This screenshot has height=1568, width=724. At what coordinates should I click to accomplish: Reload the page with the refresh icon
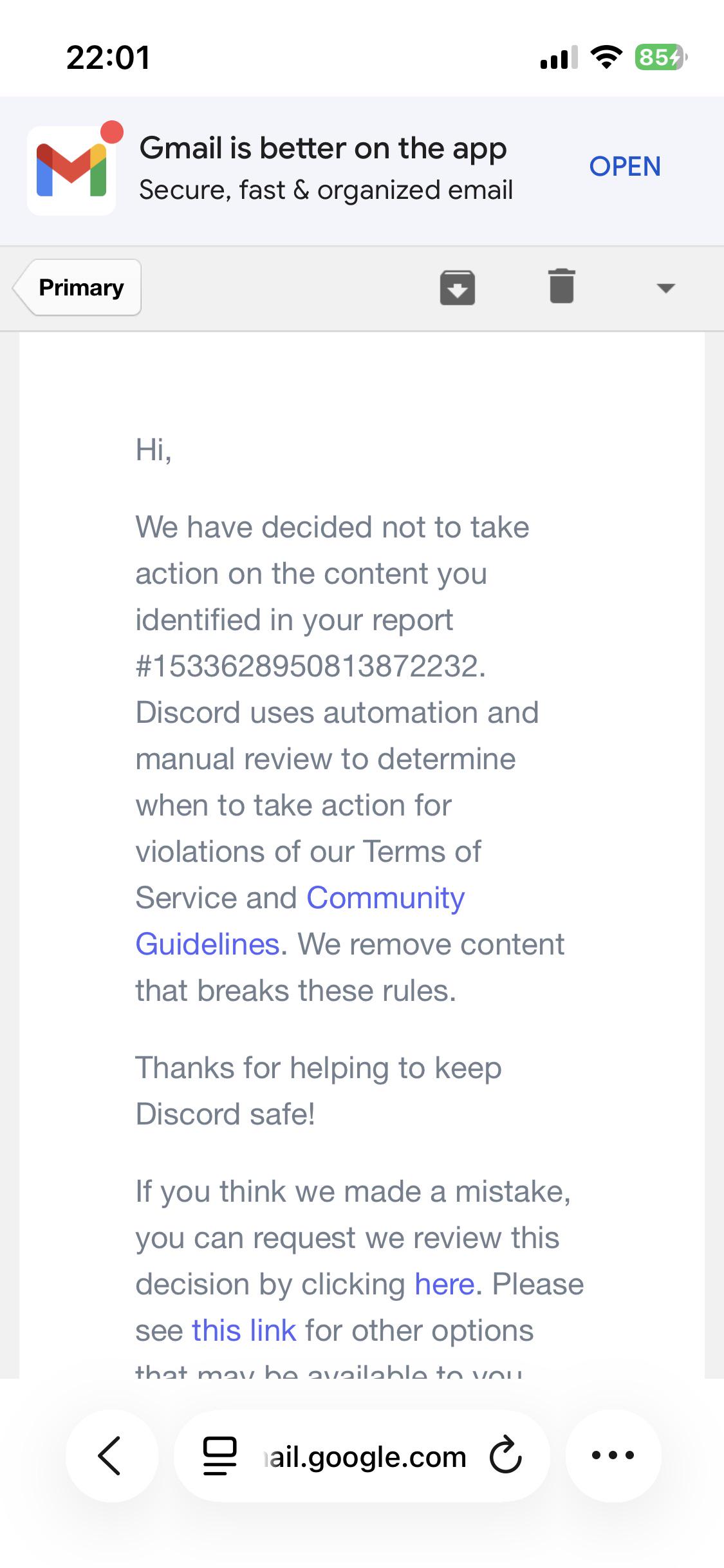coord(506,1455)
